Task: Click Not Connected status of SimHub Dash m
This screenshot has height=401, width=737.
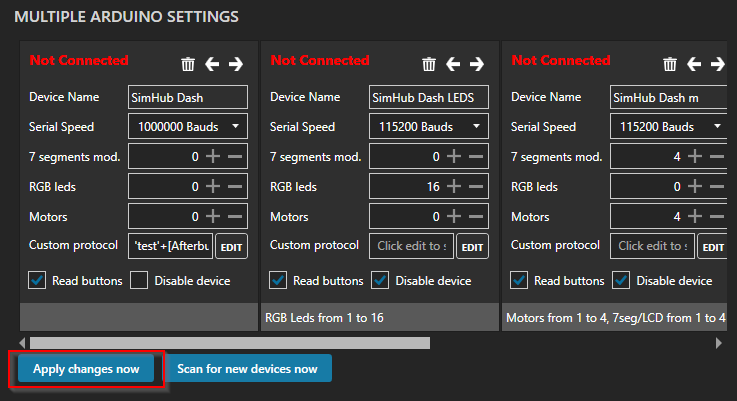Action: (561, 60)
